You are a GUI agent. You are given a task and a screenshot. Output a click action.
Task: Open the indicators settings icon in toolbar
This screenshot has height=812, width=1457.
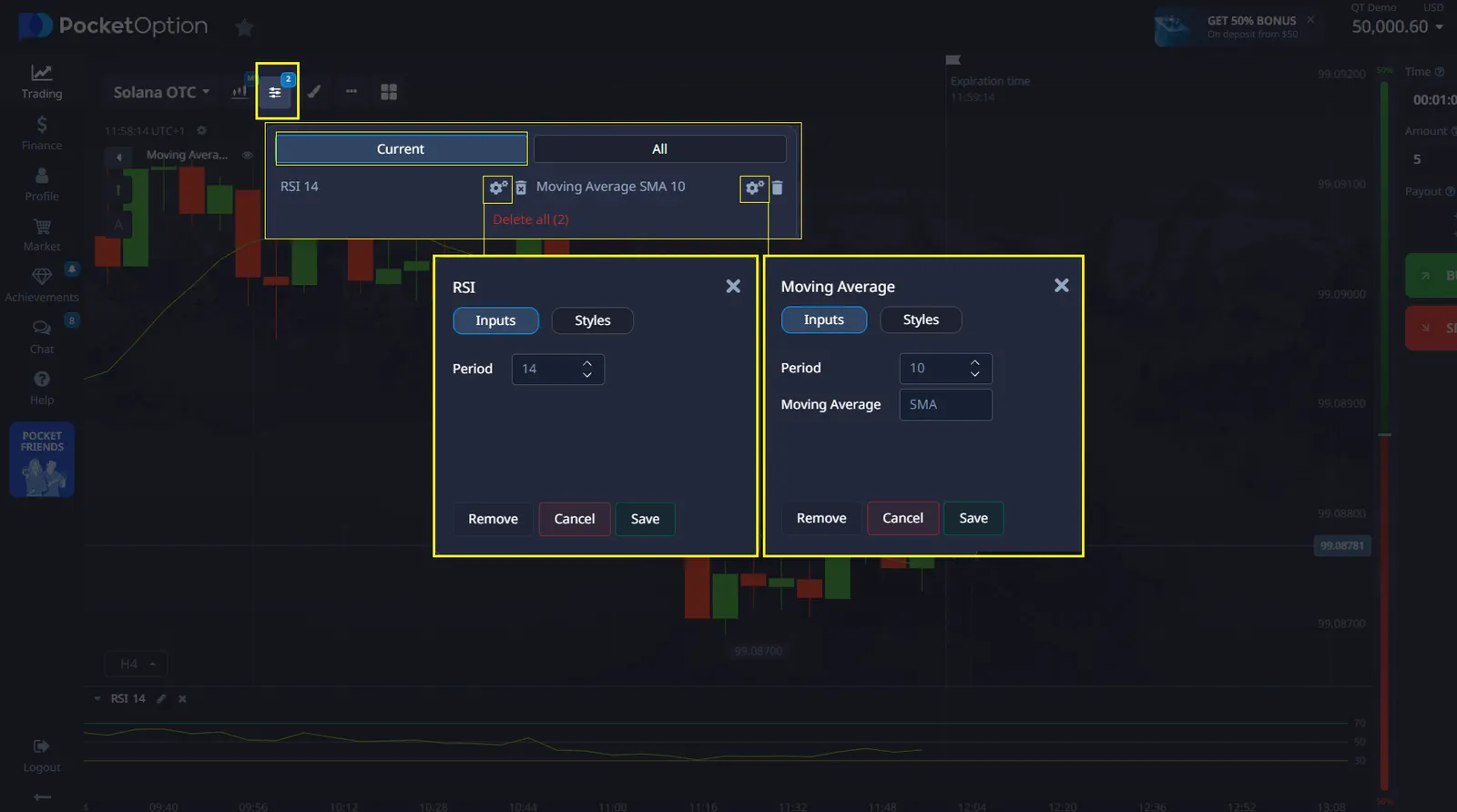(x=276, y=92)
